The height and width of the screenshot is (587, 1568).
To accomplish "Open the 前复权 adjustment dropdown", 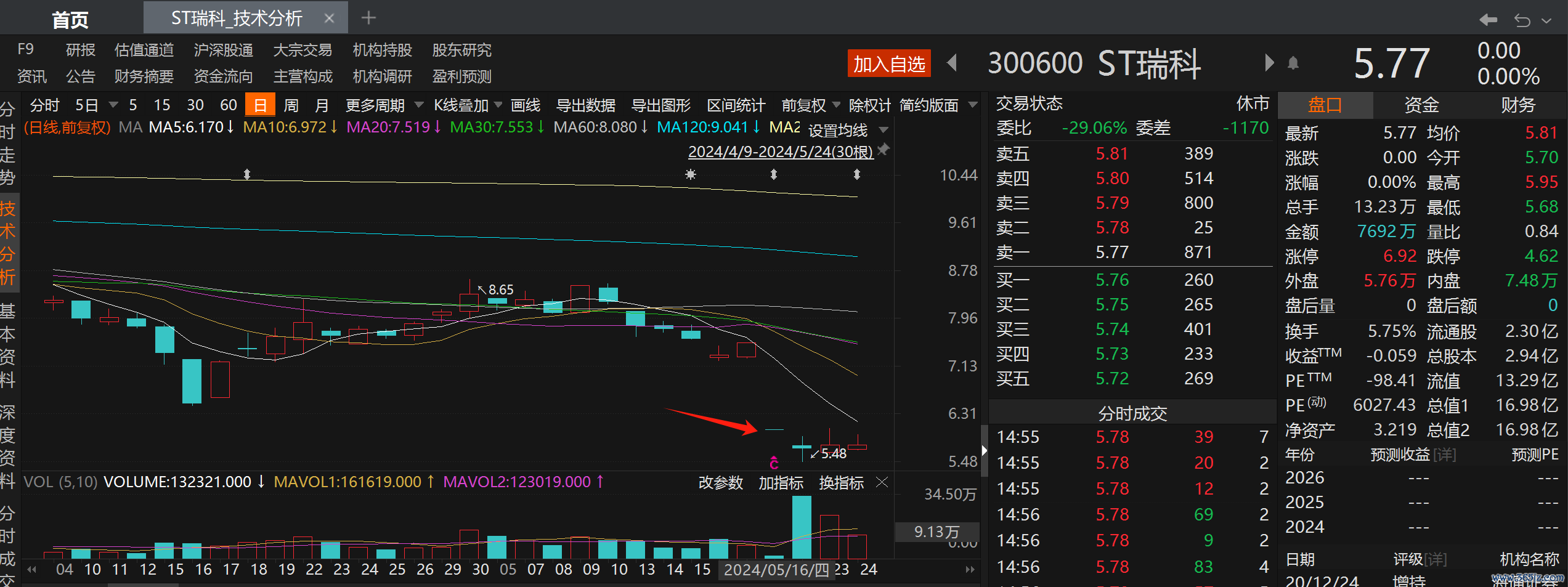I will 810,105.
